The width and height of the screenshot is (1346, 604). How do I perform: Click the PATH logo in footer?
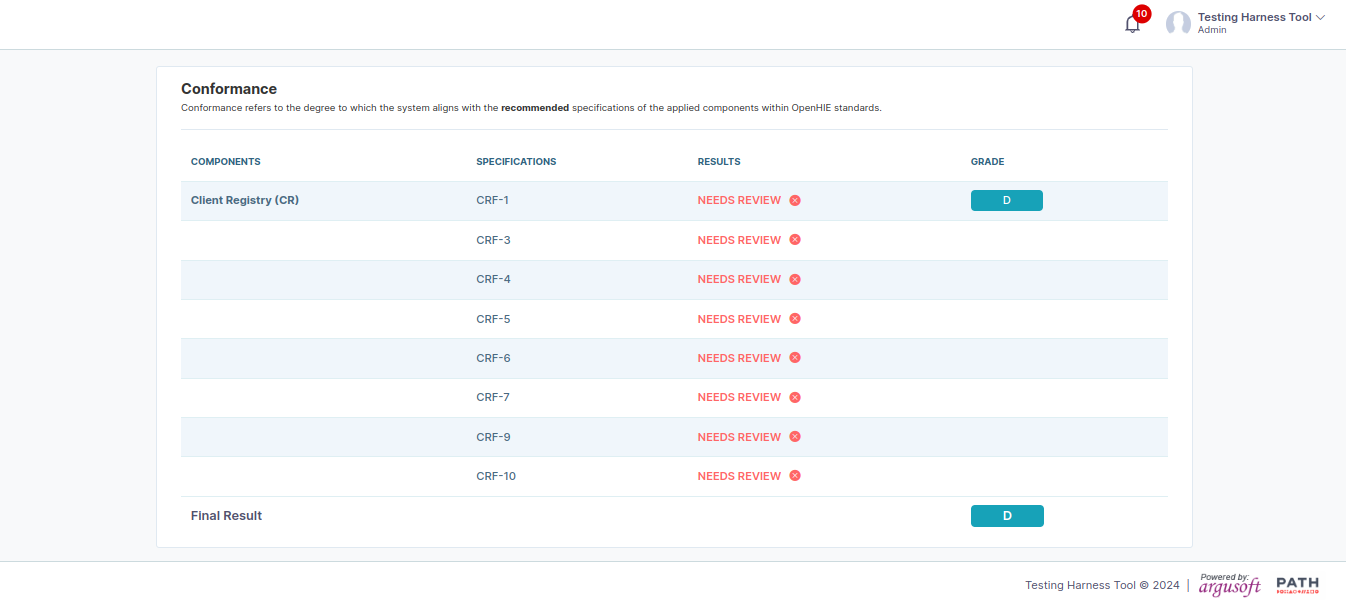click(1298, 585)
